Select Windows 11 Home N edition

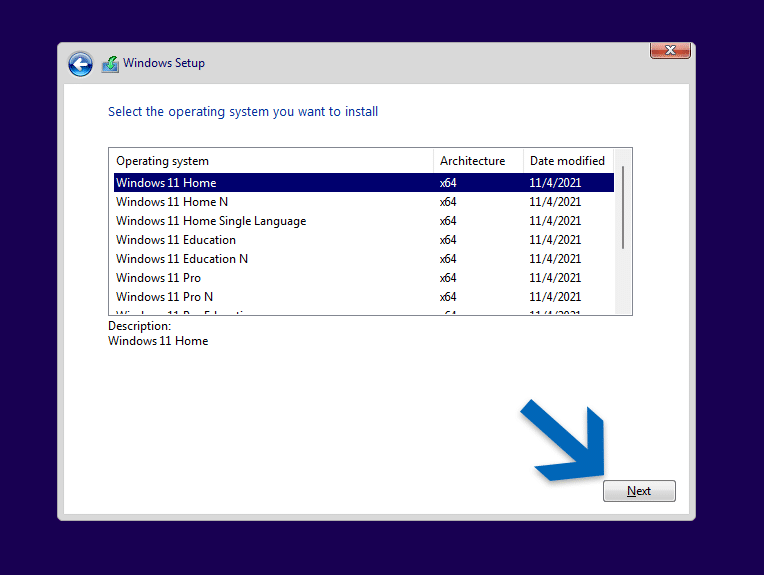click(363, 202)
